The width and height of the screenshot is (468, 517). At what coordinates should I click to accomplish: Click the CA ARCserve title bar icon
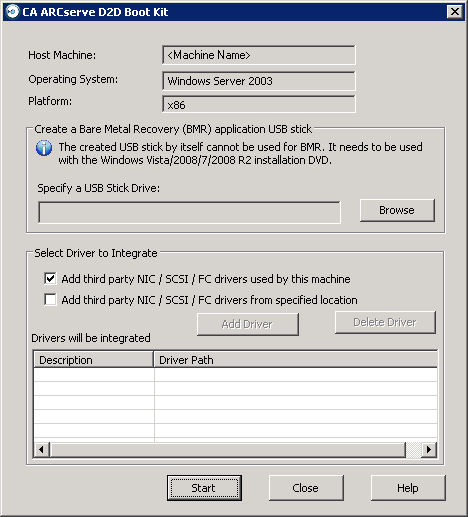13,12
